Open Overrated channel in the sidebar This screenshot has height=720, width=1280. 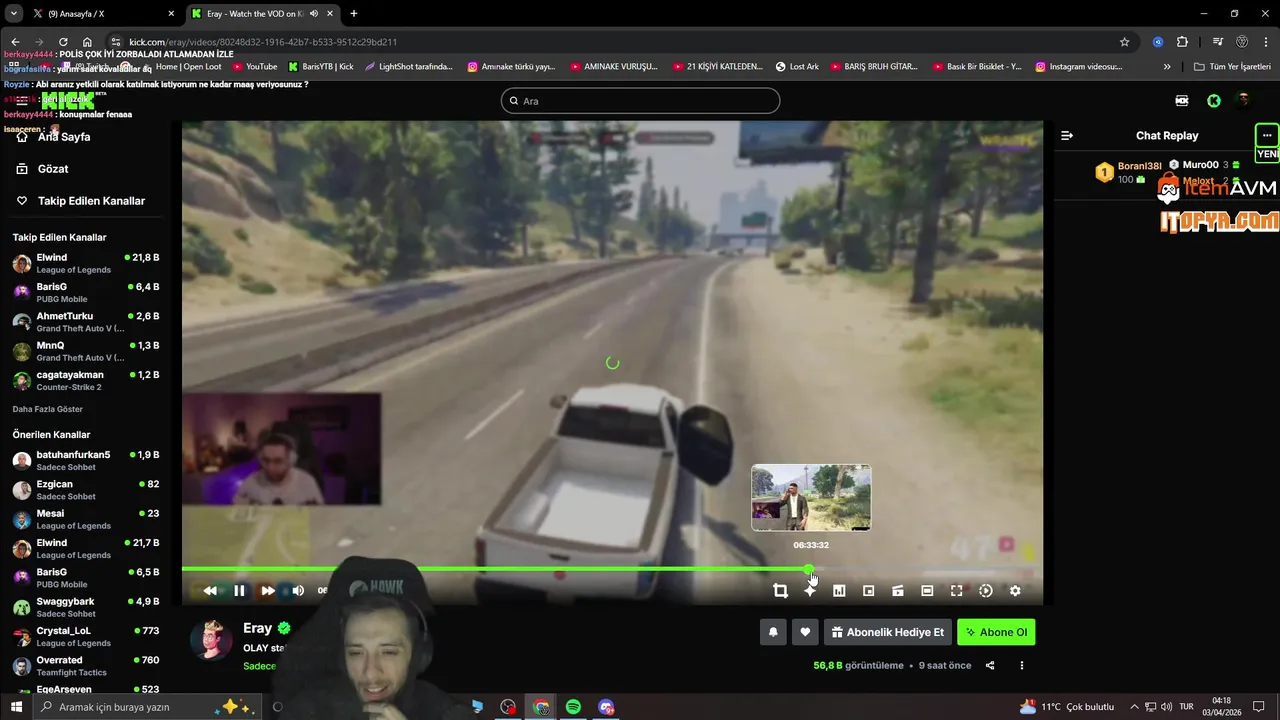85,666
